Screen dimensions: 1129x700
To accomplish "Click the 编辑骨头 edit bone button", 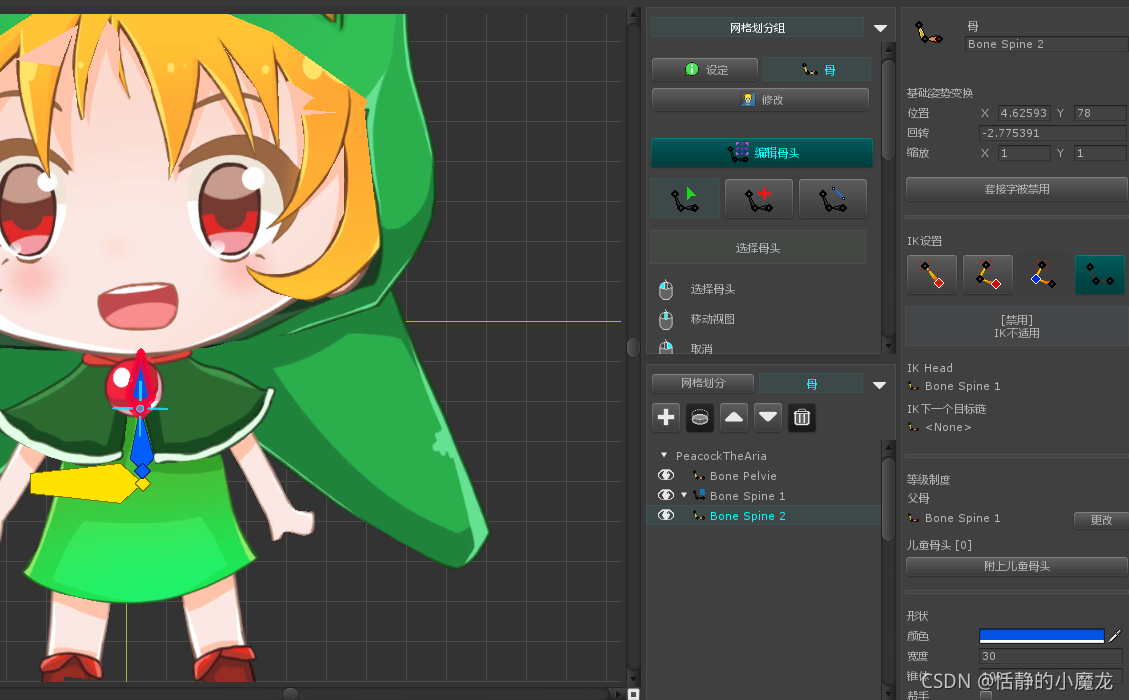I will 762,153.
